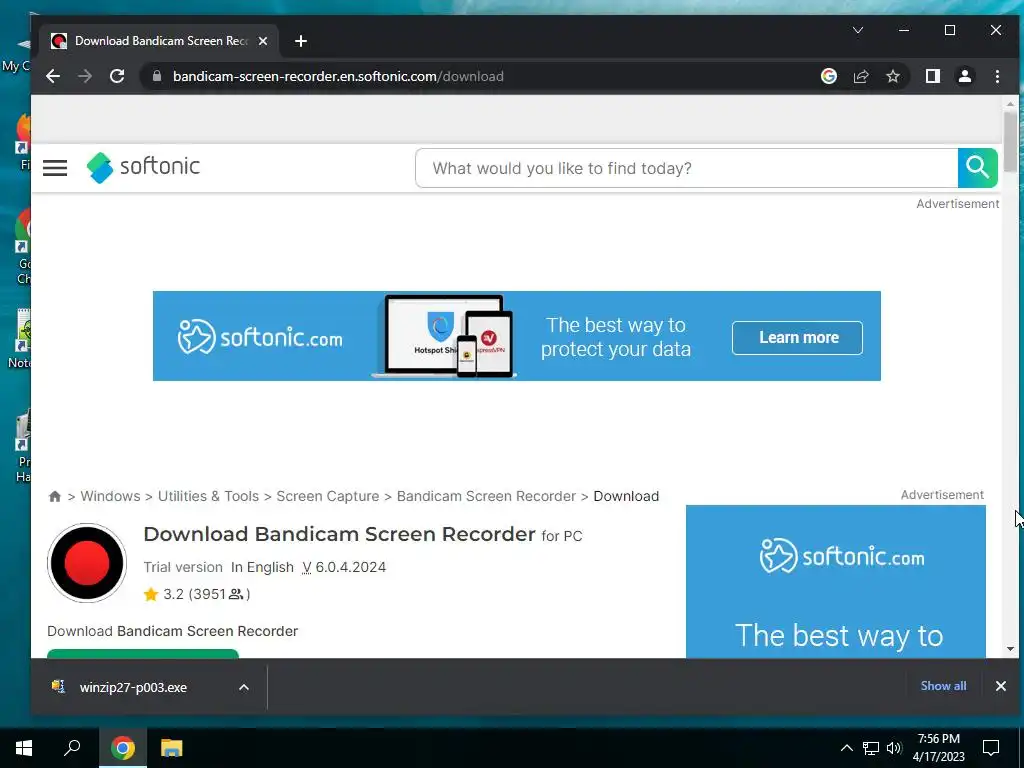Image resolution: width=1024 pixels, height=768 pixels.
Task: Click Learn more in the banner ad
Action: [797, 338]
